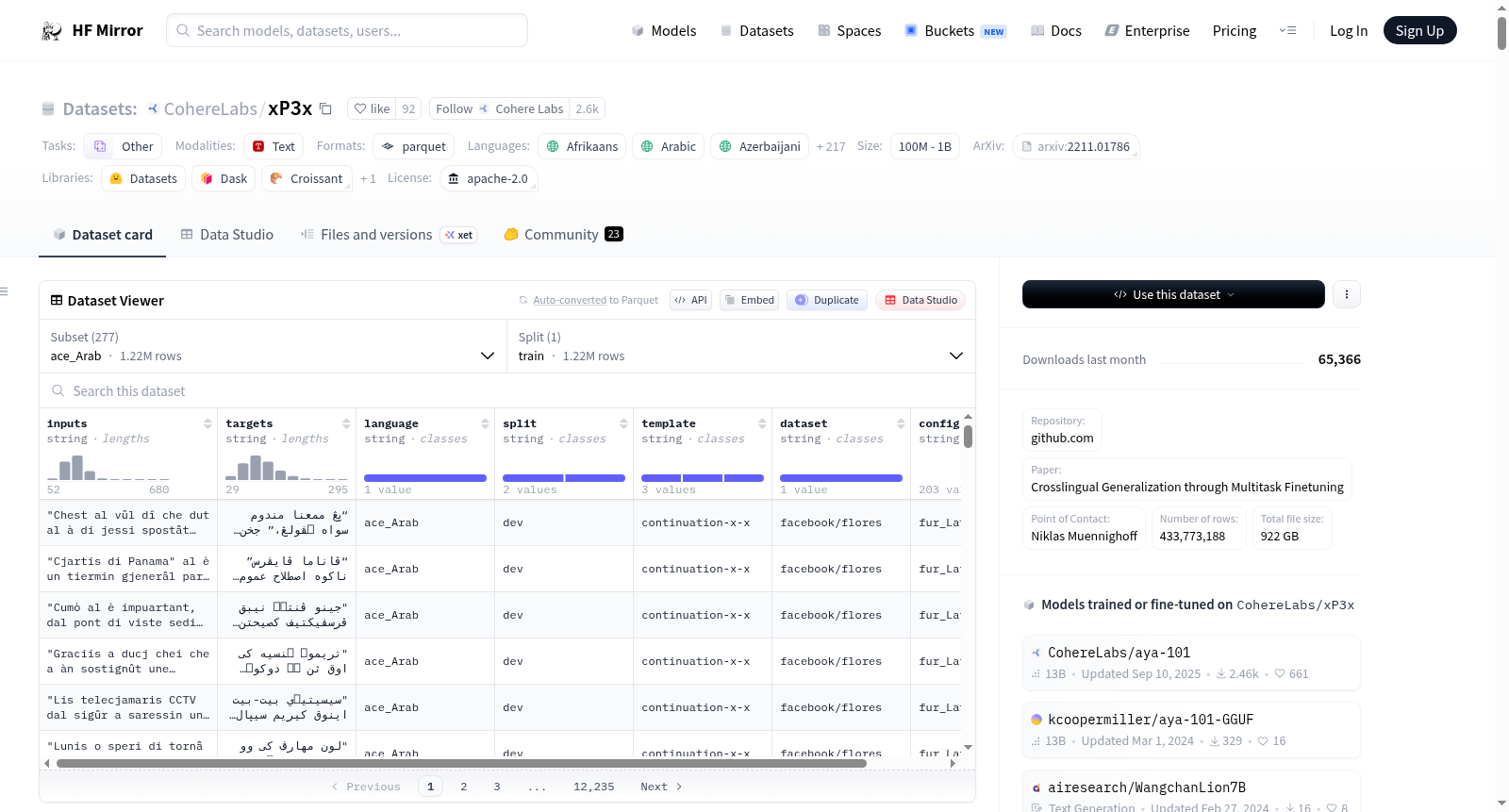Image resolution: width=1509 pixels, height=812 pixels.
Task: Expand the Subset ace_Arab dropdown
Action: 273,346
